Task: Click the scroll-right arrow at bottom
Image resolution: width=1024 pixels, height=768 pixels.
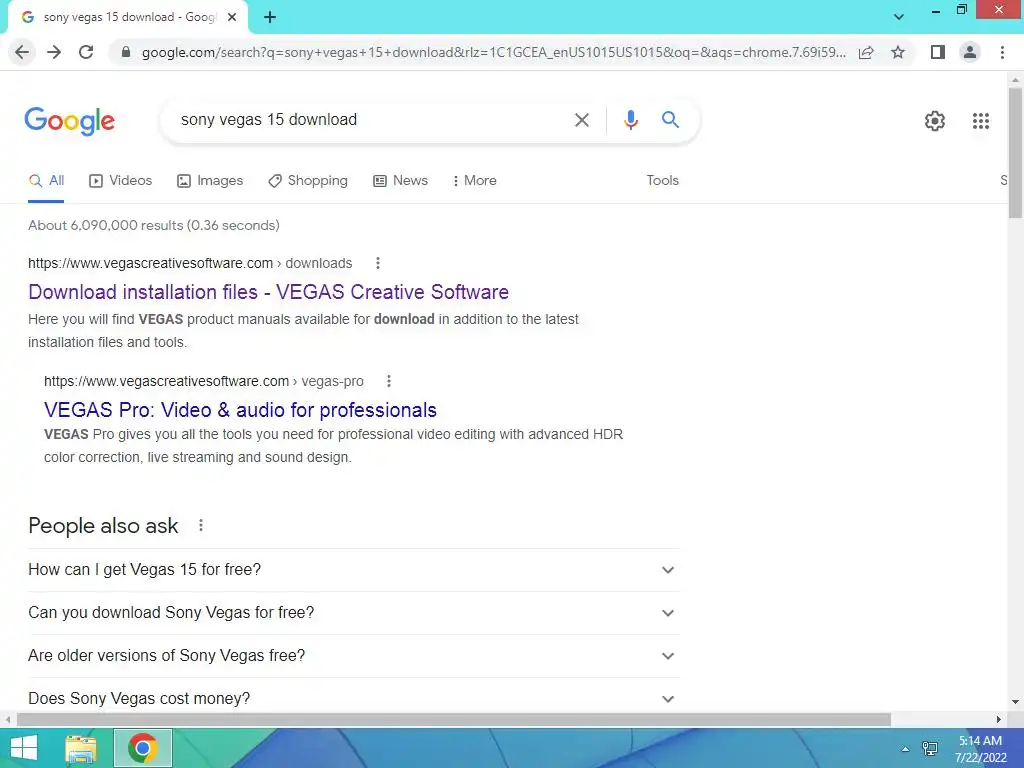Action: point(999,720)
